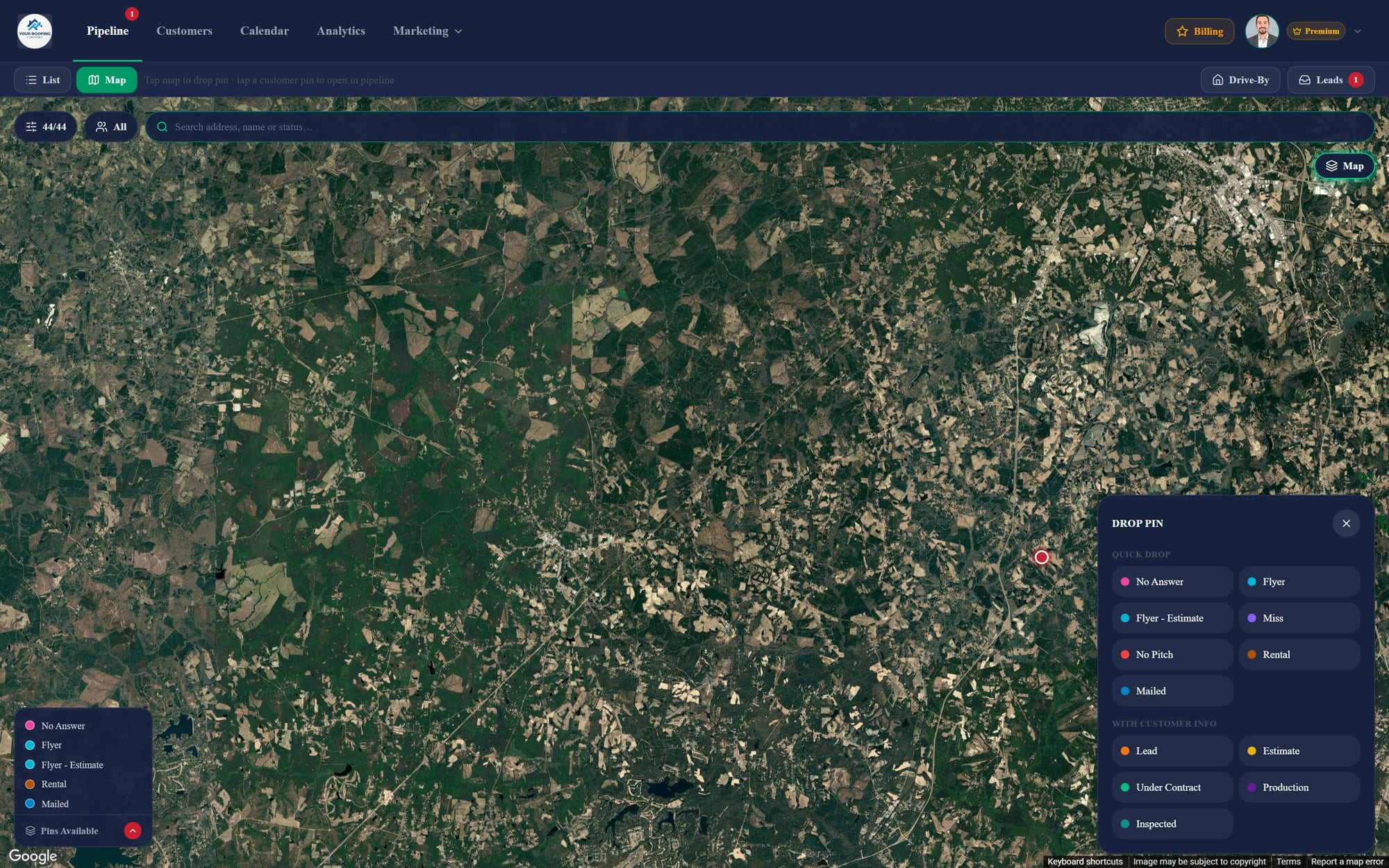Quick drop a Flyer - Estimate pin
Image resolution: width=1389 pixels, height=868 pixels.
click(x=1172, y=618)
